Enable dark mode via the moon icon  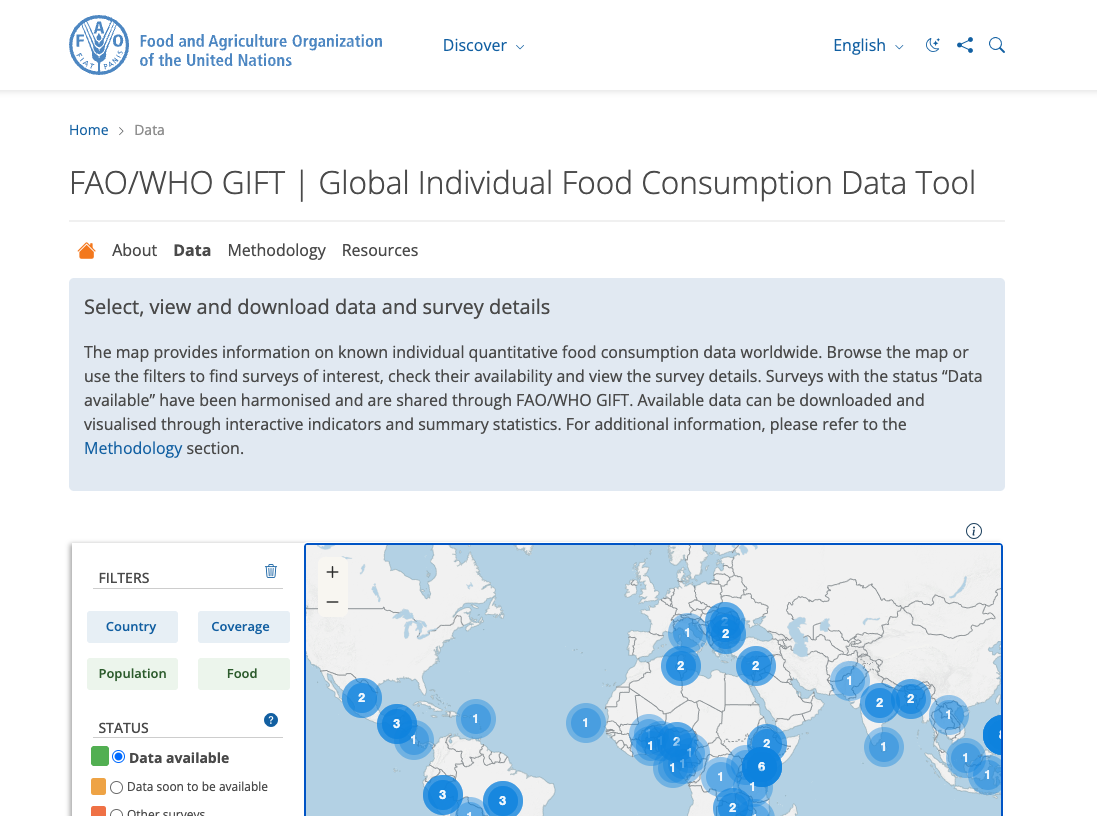tap(932, 45)
